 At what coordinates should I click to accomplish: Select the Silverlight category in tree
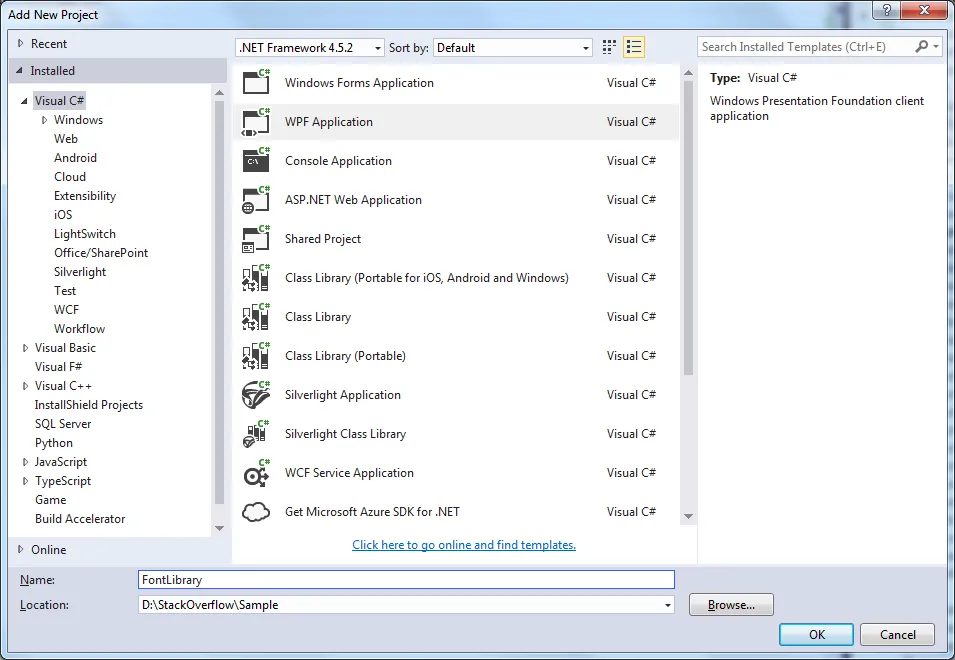click(x=80, y=272)
